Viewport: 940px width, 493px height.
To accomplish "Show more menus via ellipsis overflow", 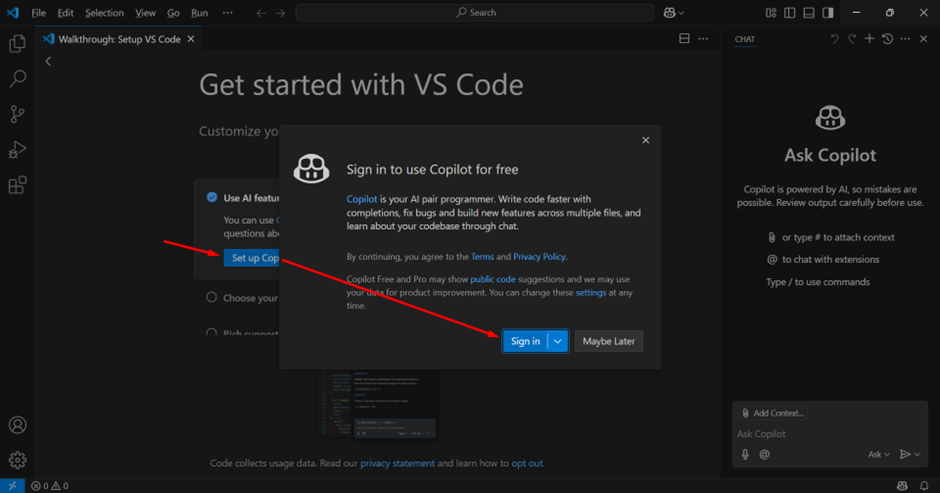I will point(228,13).
